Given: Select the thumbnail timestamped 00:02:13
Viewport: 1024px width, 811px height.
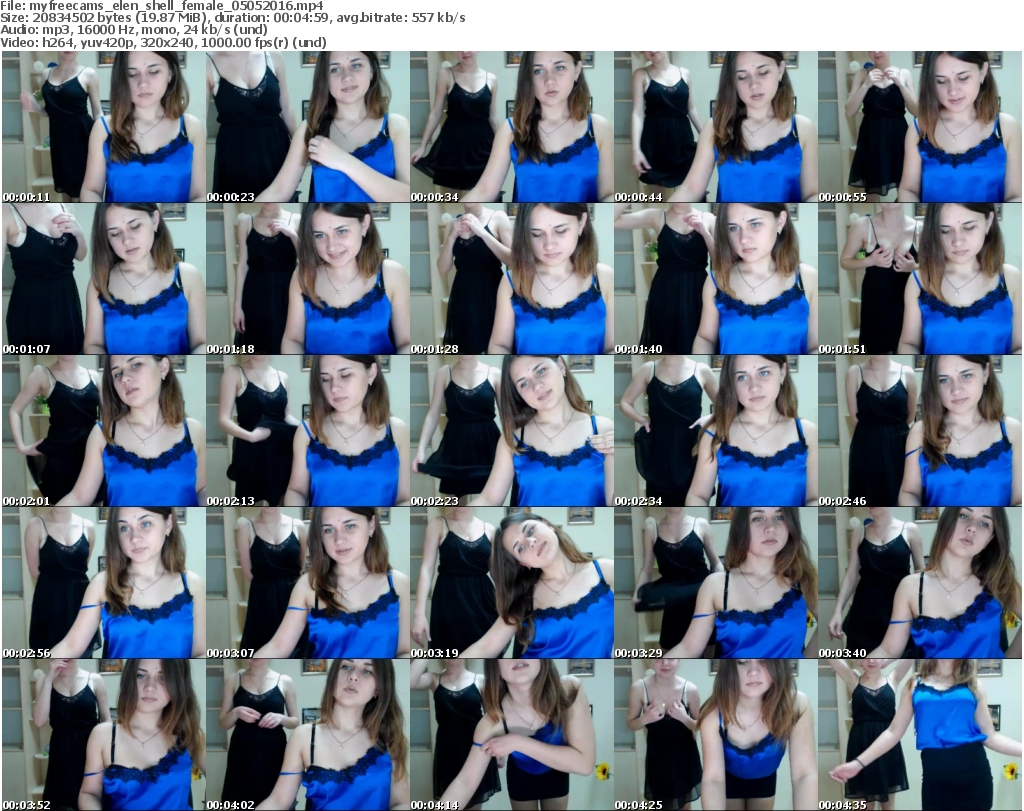Looking at the screenshot, I should click(x=308, y=431).
